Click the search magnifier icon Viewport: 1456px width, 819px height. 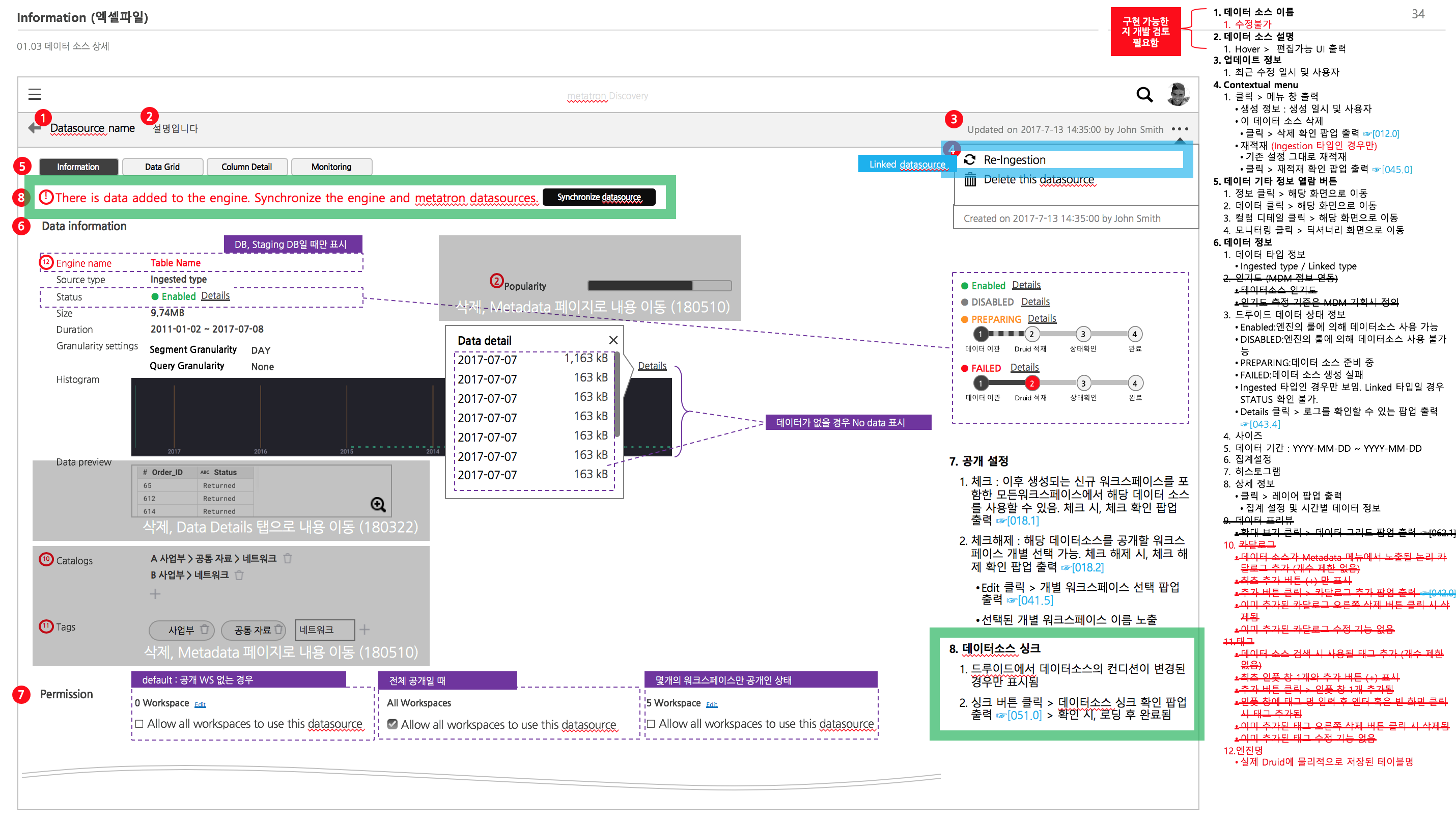coord(1144,94)
